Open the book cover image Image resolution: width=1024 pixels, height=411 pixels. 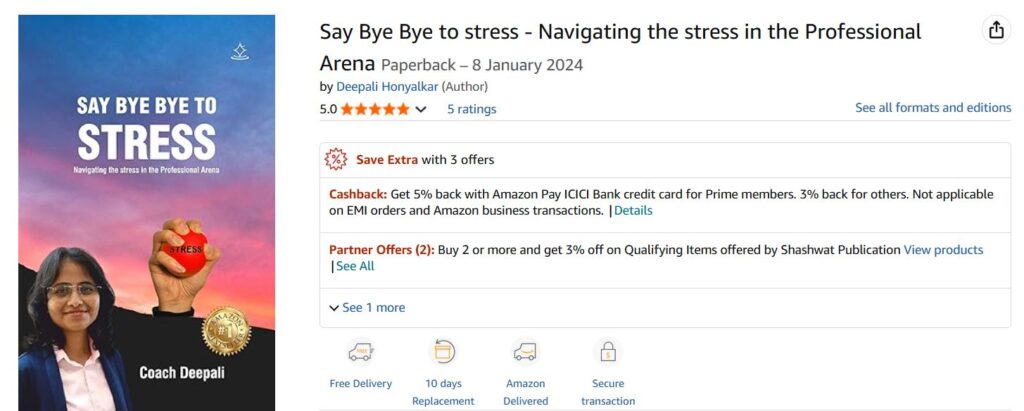point(146,212)
